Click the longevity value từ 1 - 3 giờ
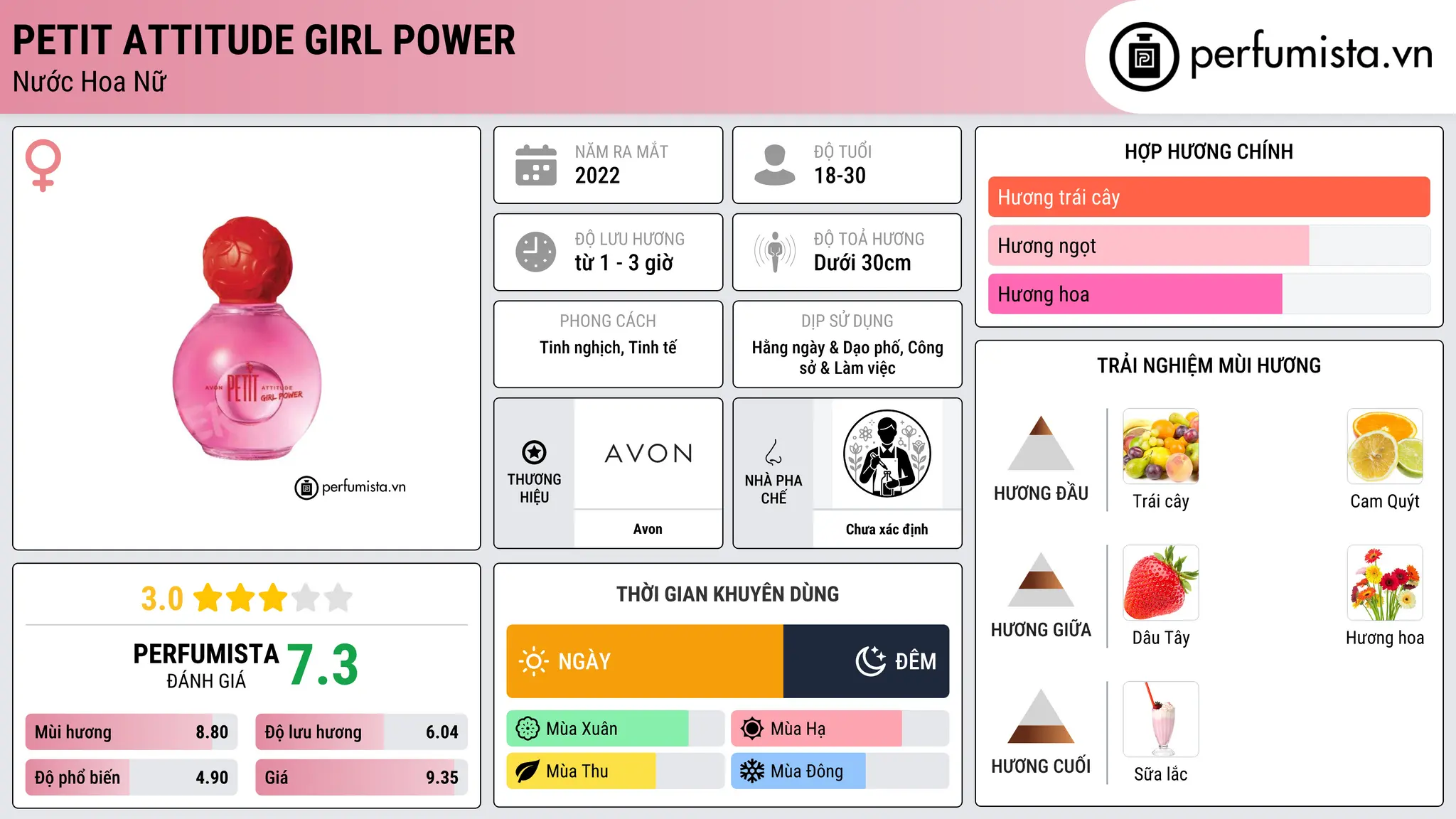Screen dimensions: 1456x819 click(x=623, y=263)
